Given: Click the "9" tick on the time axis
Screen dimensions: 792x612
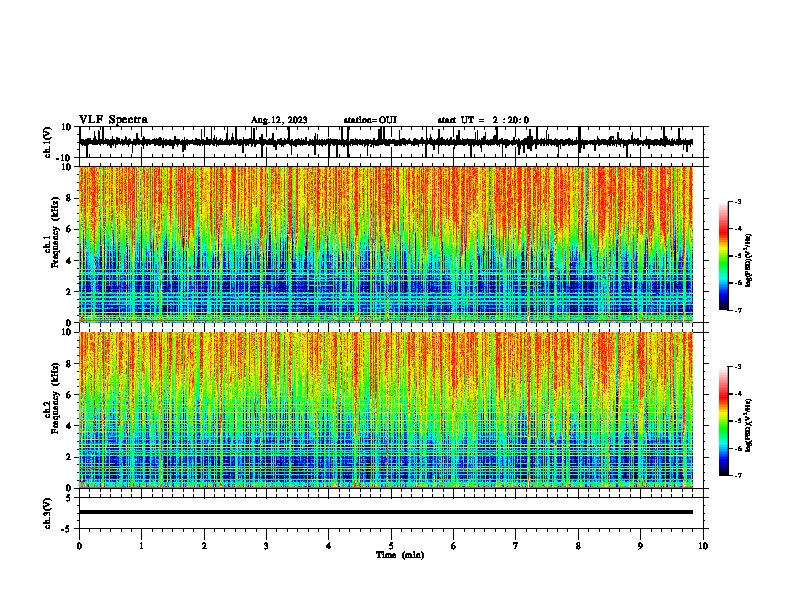Looking at the screenshot, I should [x=640, y=546].
